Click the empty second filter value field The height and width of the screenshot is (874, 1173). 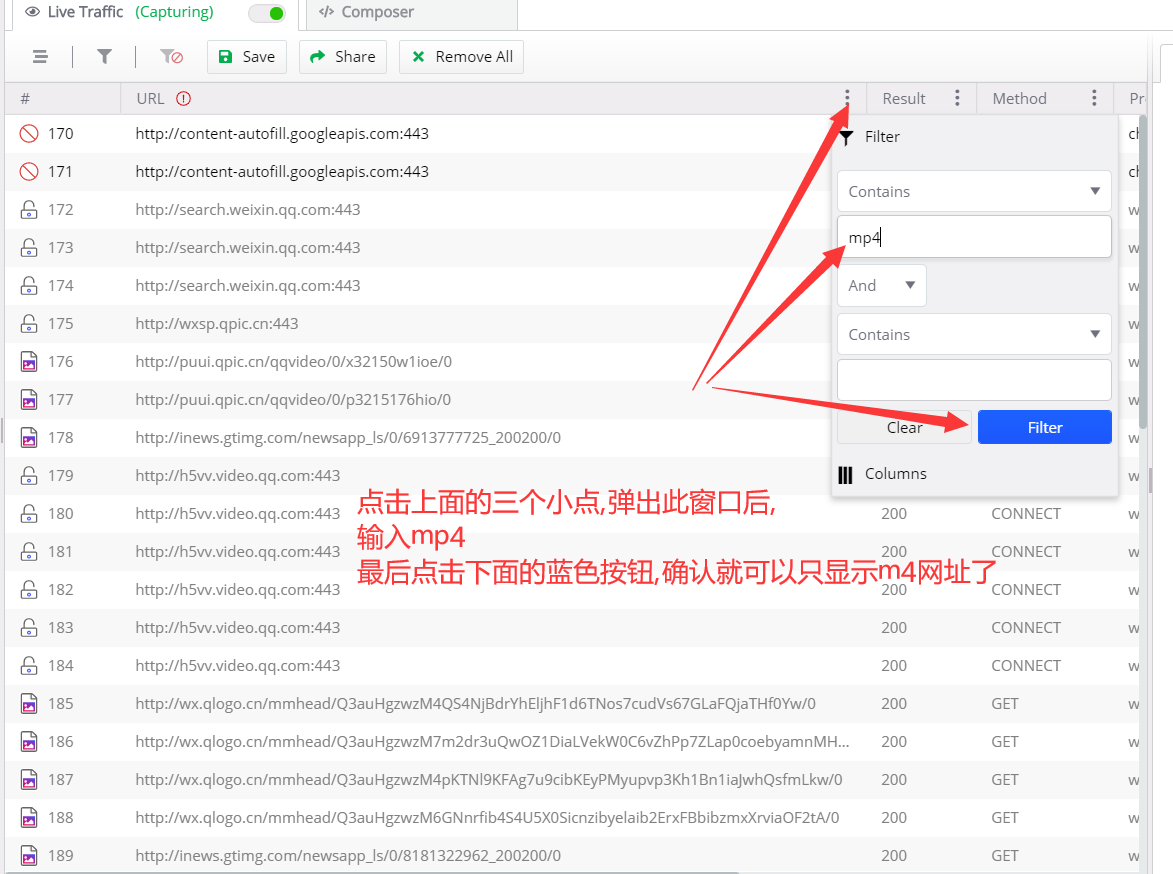[974, 380]
